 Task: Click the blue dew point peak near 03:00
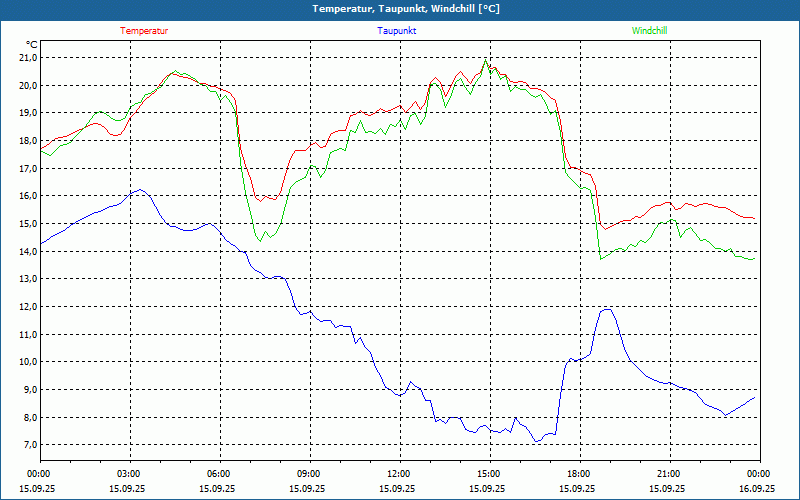coord(139,190)
